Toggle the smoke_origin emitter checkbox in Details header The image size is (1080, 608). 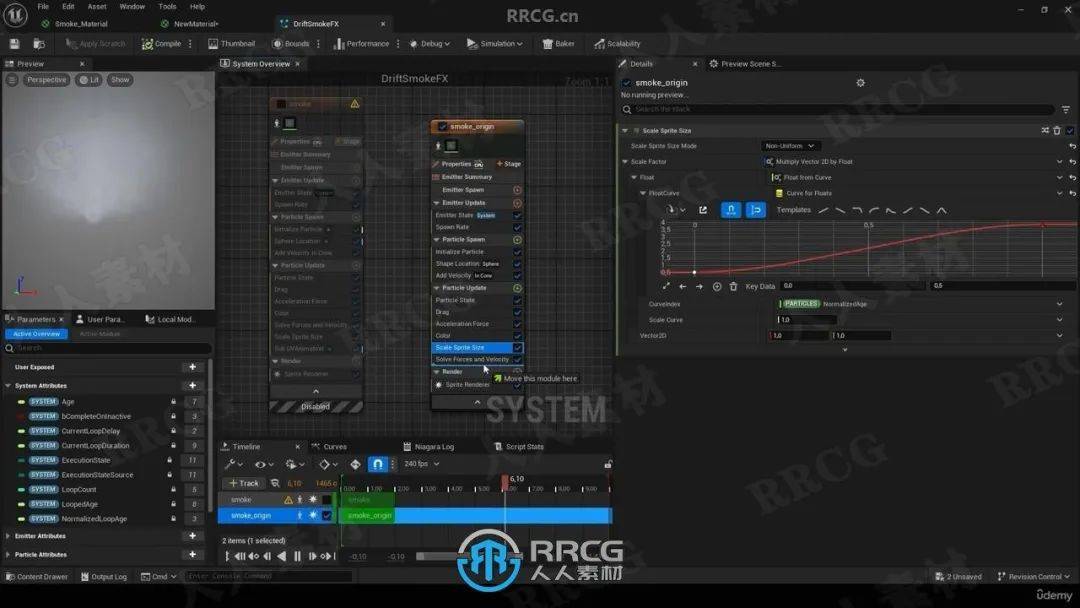626,83
